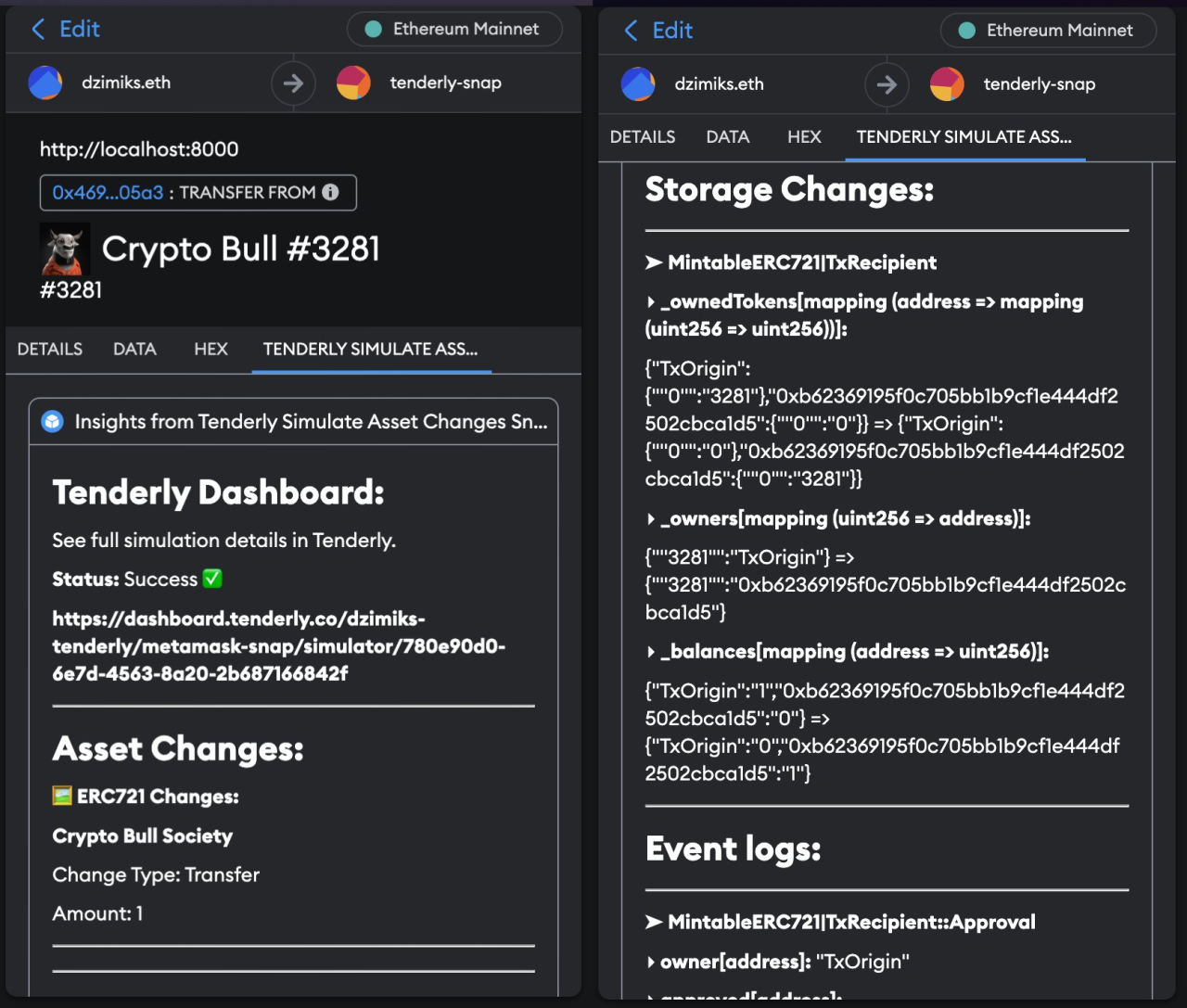Click Crypto Bull Society label

point(142,836)
